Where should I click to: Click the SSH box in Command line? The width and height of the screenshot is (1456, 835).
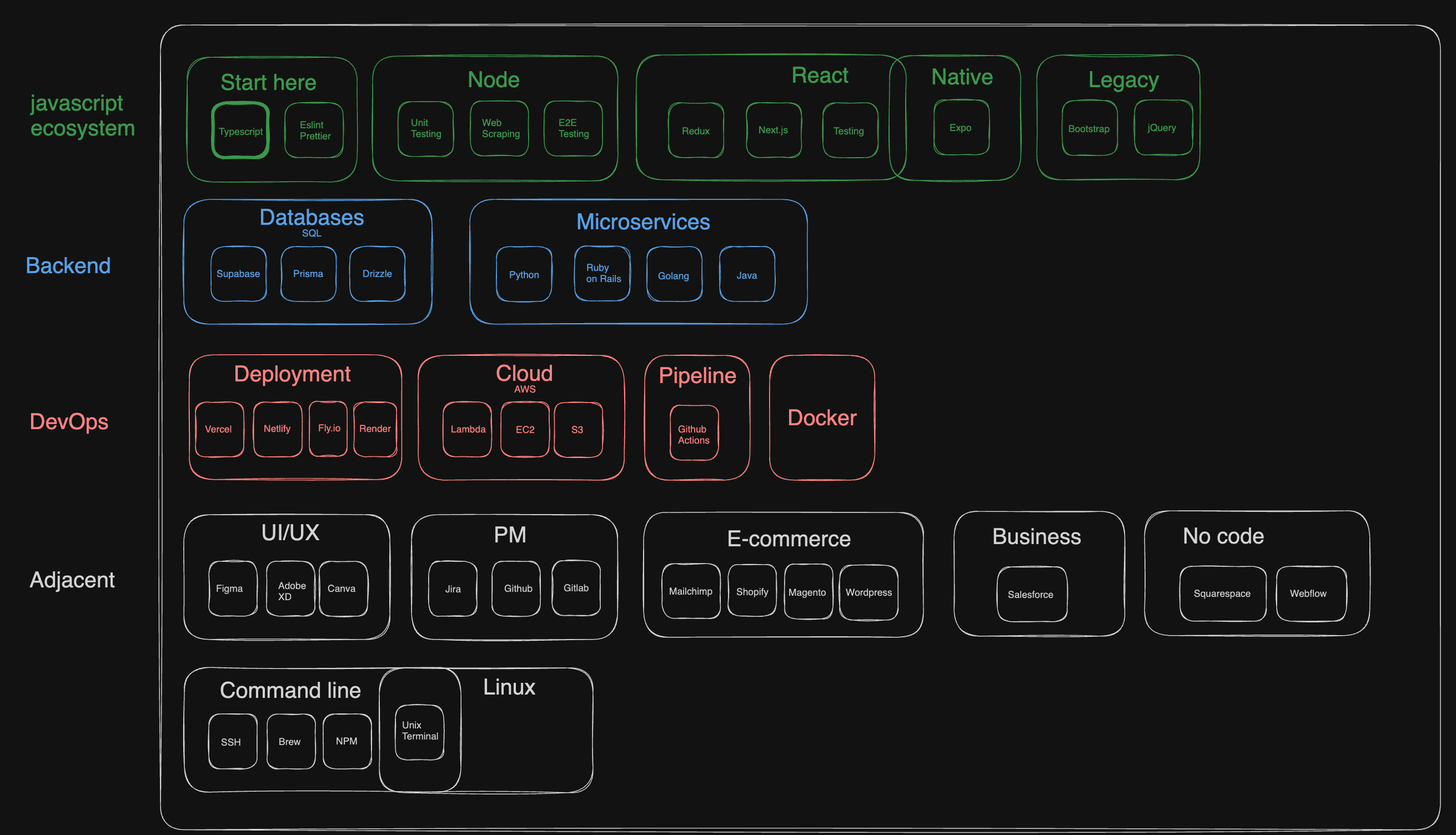click(x=233, y=742)
